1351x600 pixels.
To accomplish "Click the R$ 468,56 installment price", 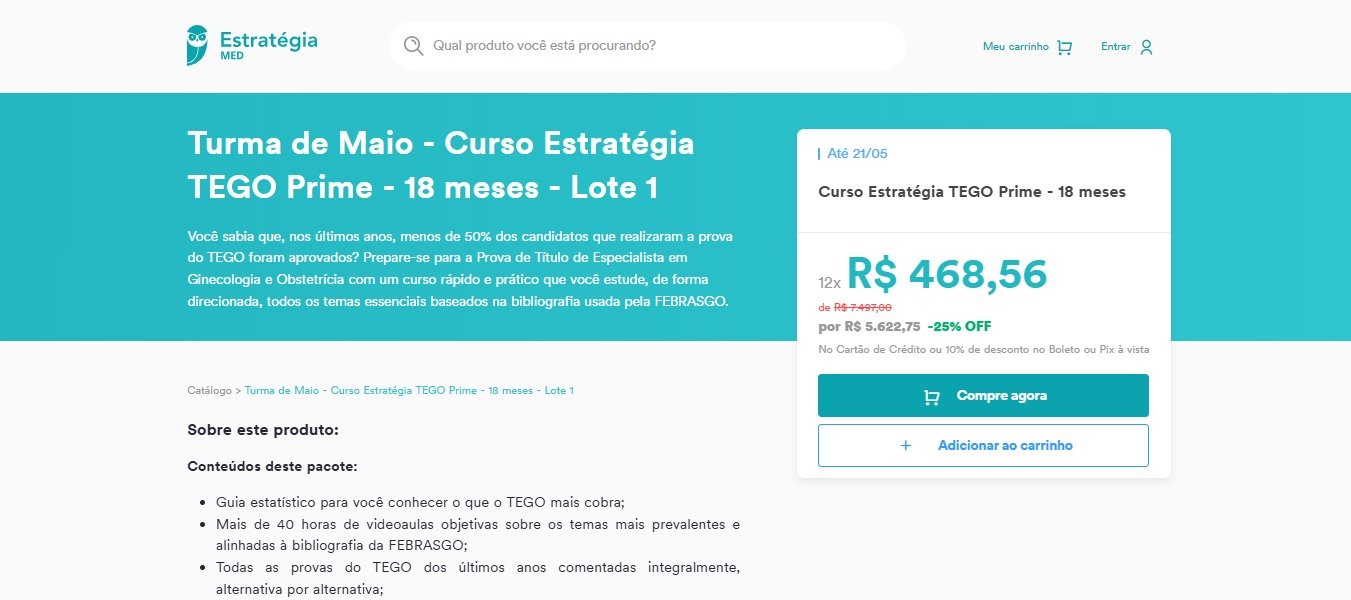I will (x=947, y=274).
